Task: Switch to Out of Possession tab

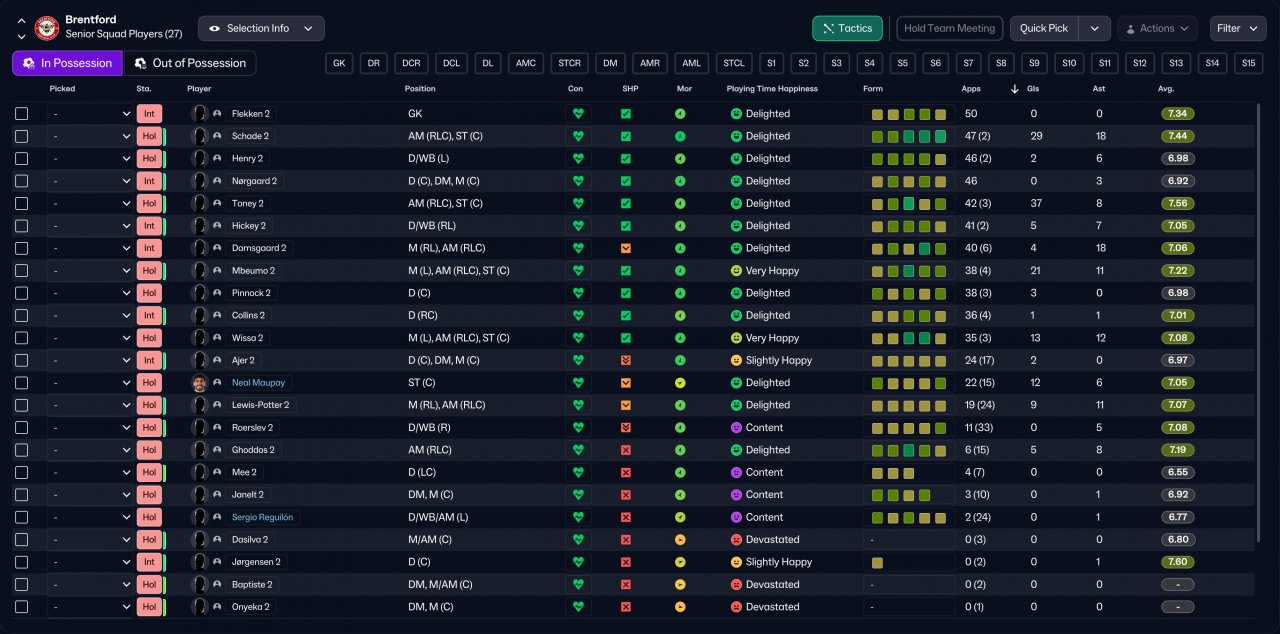Action: coord(190,63)
